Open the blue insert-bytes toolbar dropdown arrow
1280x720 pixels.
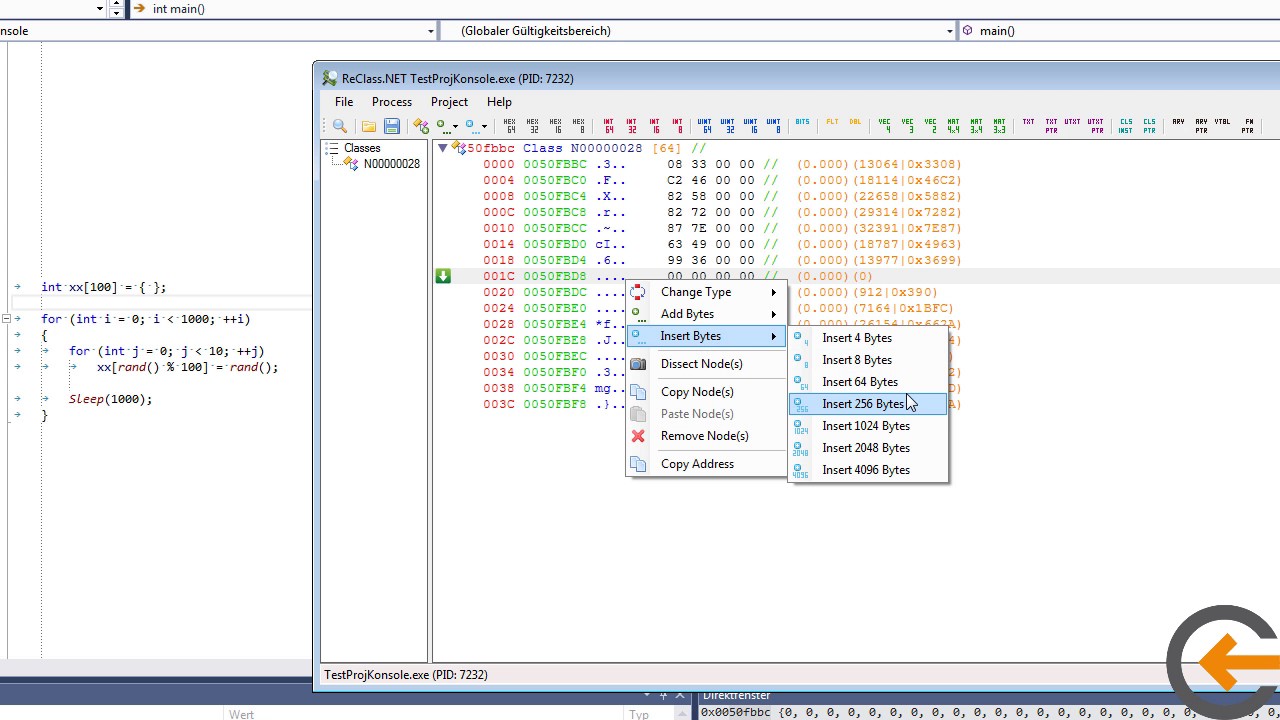[485, 127]
